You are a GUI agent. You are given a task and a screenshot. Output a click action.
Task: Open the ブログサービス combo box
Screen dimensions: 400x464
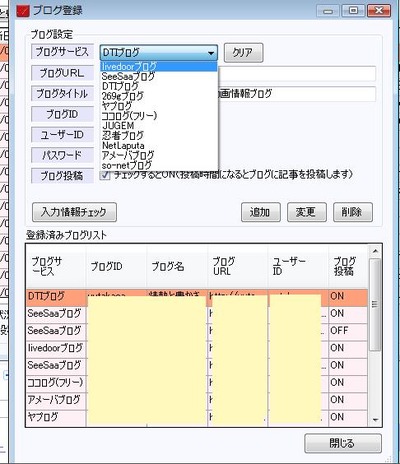159,53
